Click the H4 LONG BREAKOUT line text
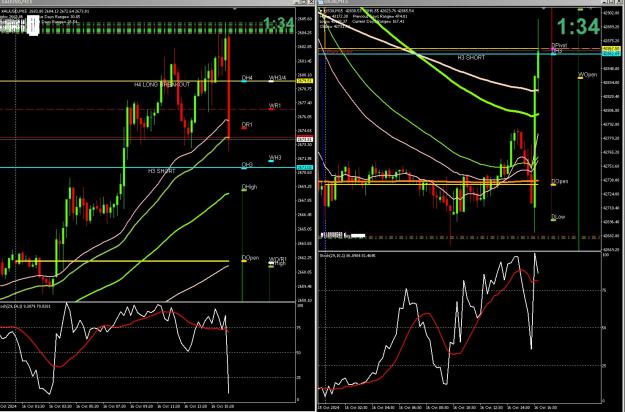 pos(162,85)
